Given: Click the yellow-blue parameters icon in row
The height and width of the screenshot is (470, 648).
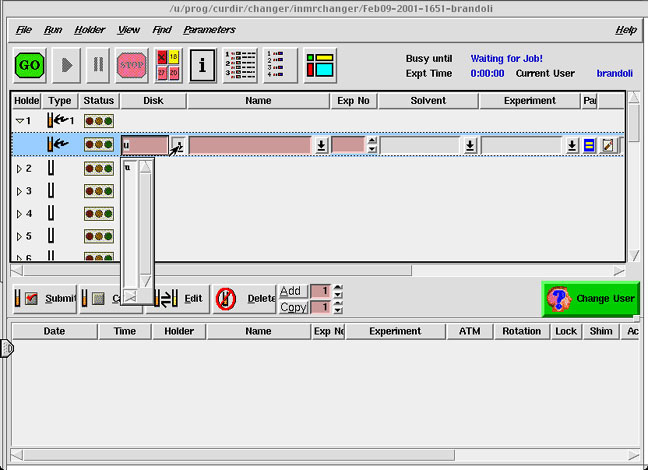Looking at the screenshot, I should [x=590, y=145].
